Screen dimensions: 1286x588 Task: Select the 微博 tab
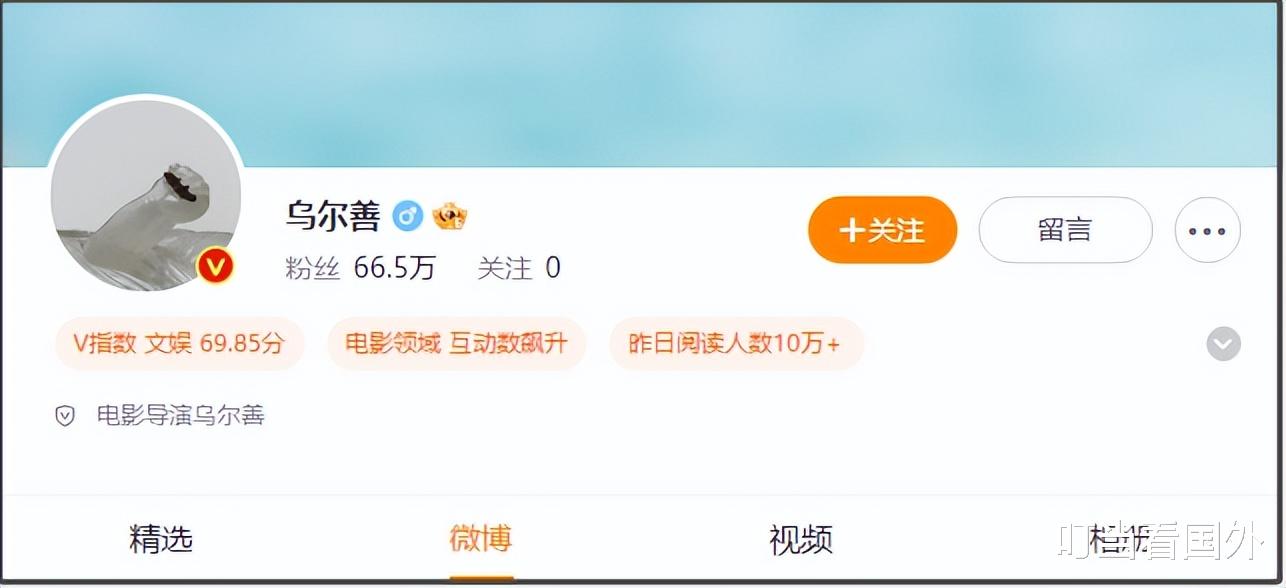point(481,540)
